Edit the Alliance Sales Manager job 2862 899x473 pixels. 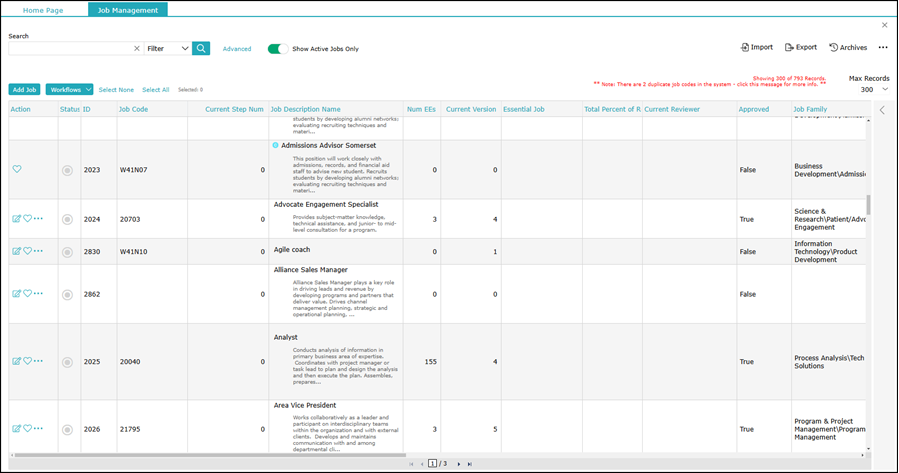click(17, 294)
